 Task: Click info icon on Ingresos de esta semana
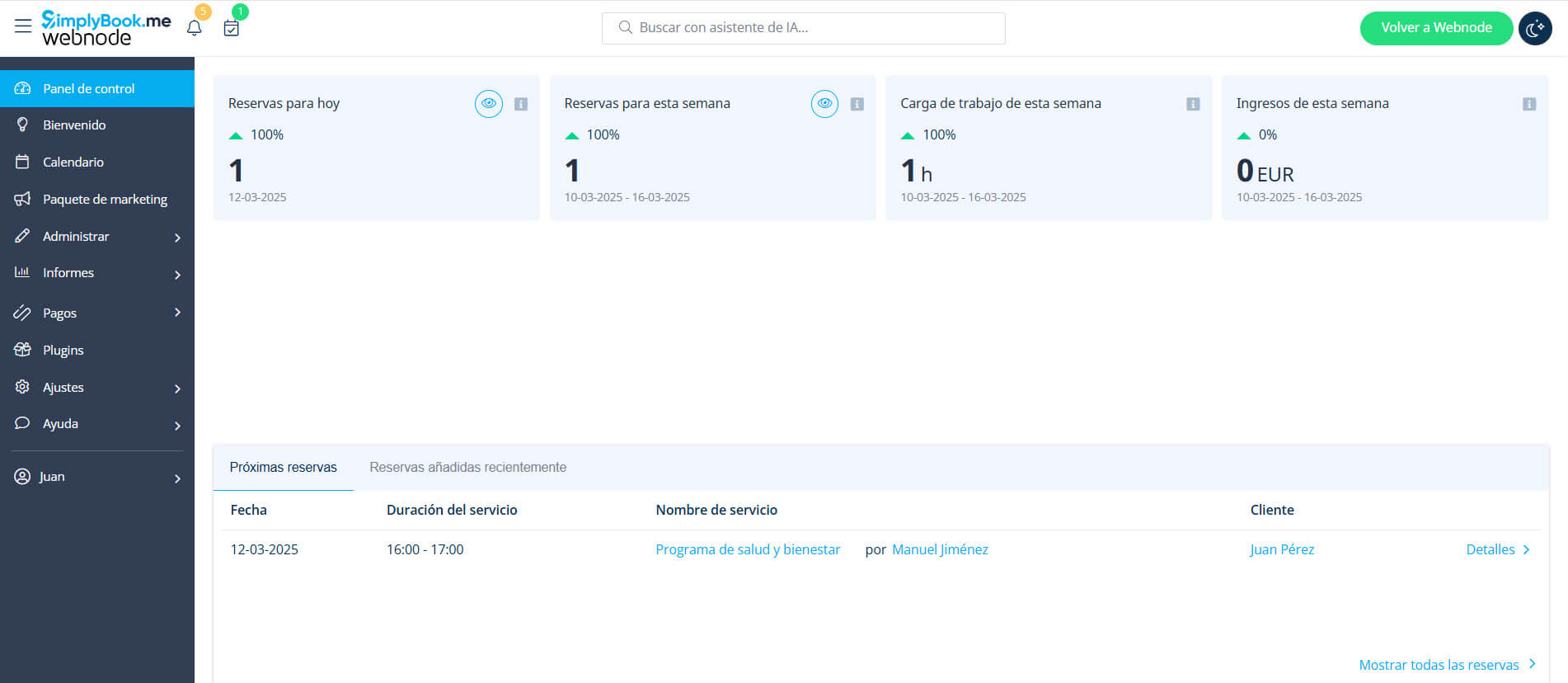pyautogui.click(x=1529, y=104)
